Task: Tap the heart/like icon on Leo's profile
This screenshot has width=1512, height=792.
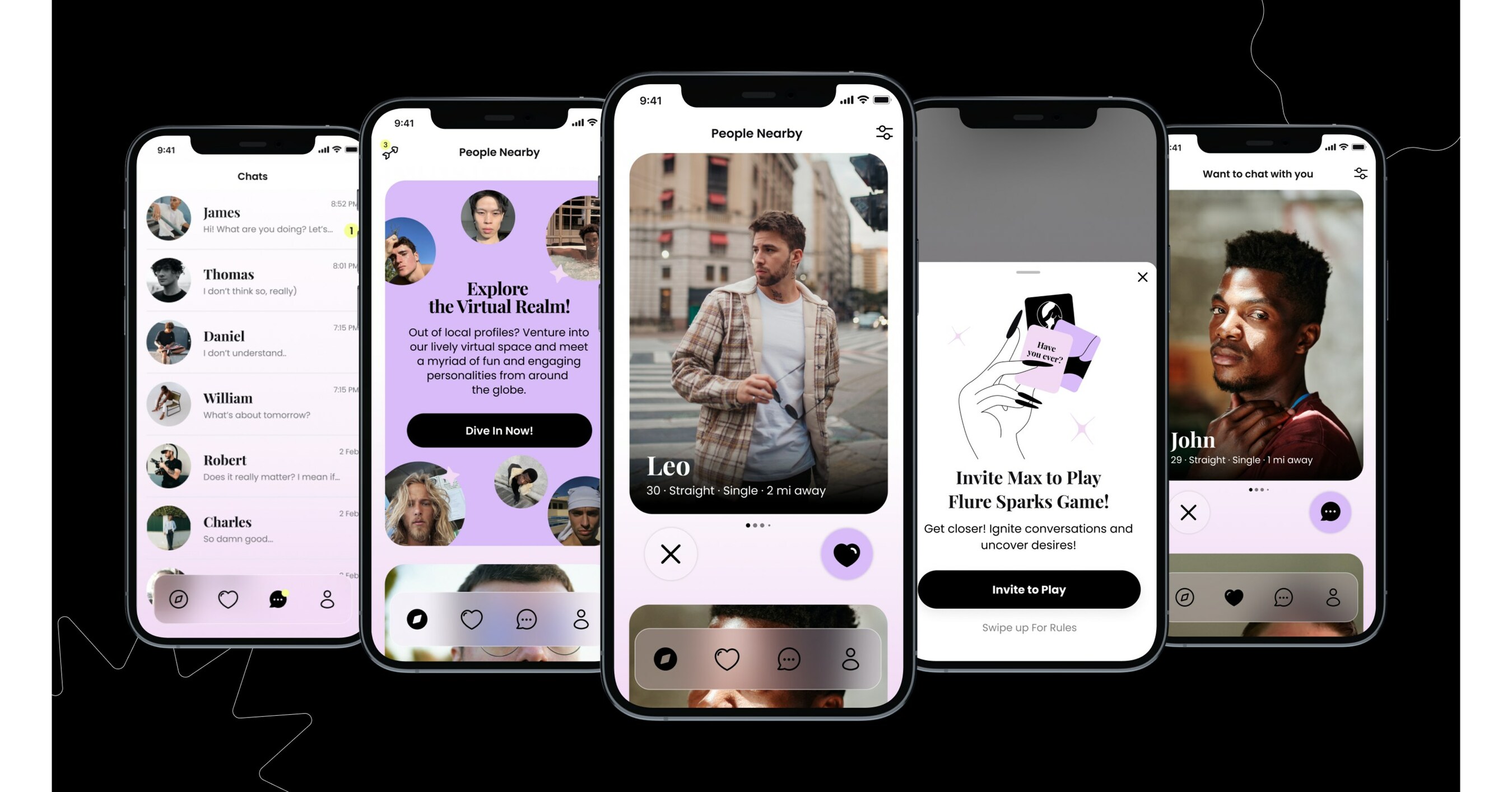Action: [846, 553]
